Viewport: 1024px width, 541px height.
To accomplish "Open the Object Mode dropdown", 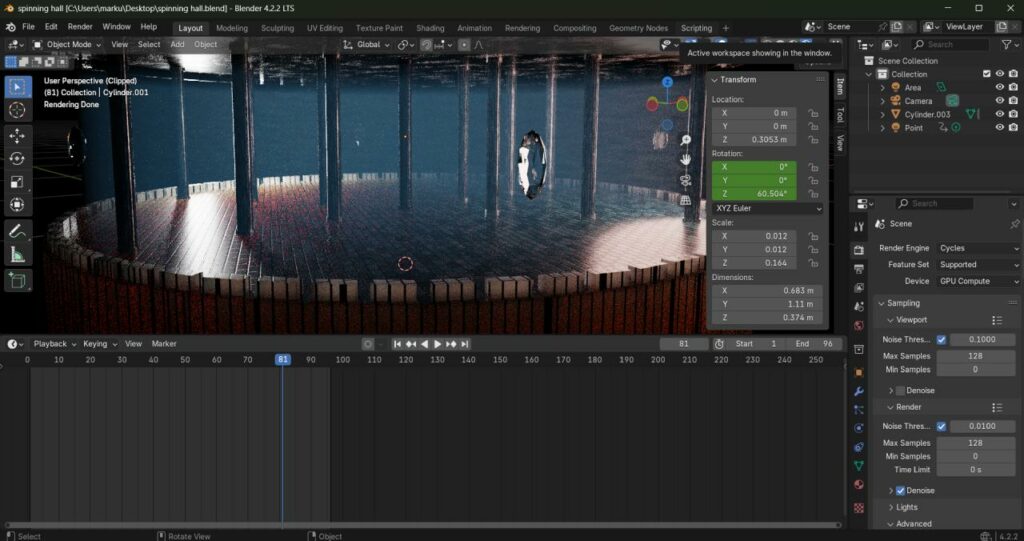I will point(67,44).
